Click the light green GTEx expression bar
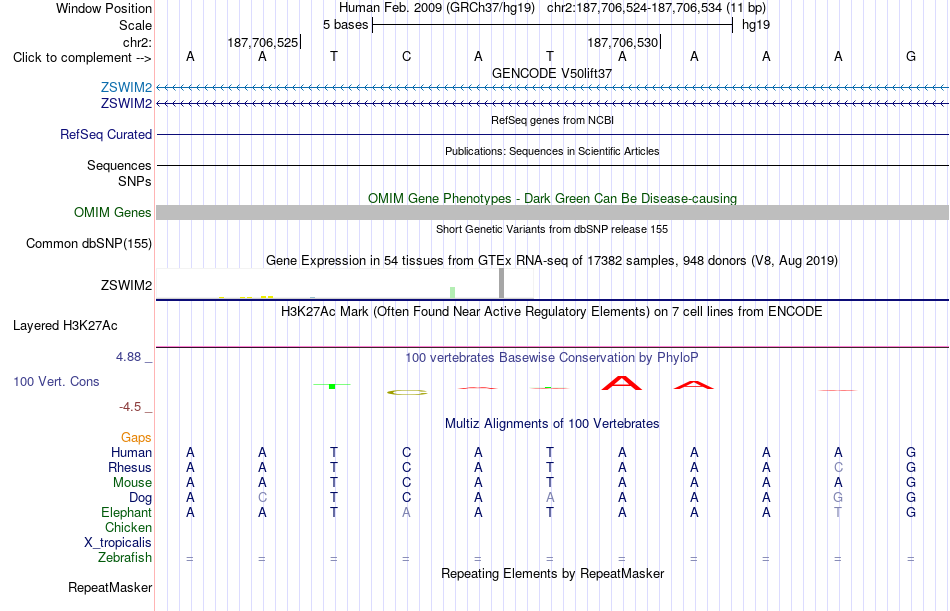The height and width of the screenshot is (611, 950). click(453, 292)
